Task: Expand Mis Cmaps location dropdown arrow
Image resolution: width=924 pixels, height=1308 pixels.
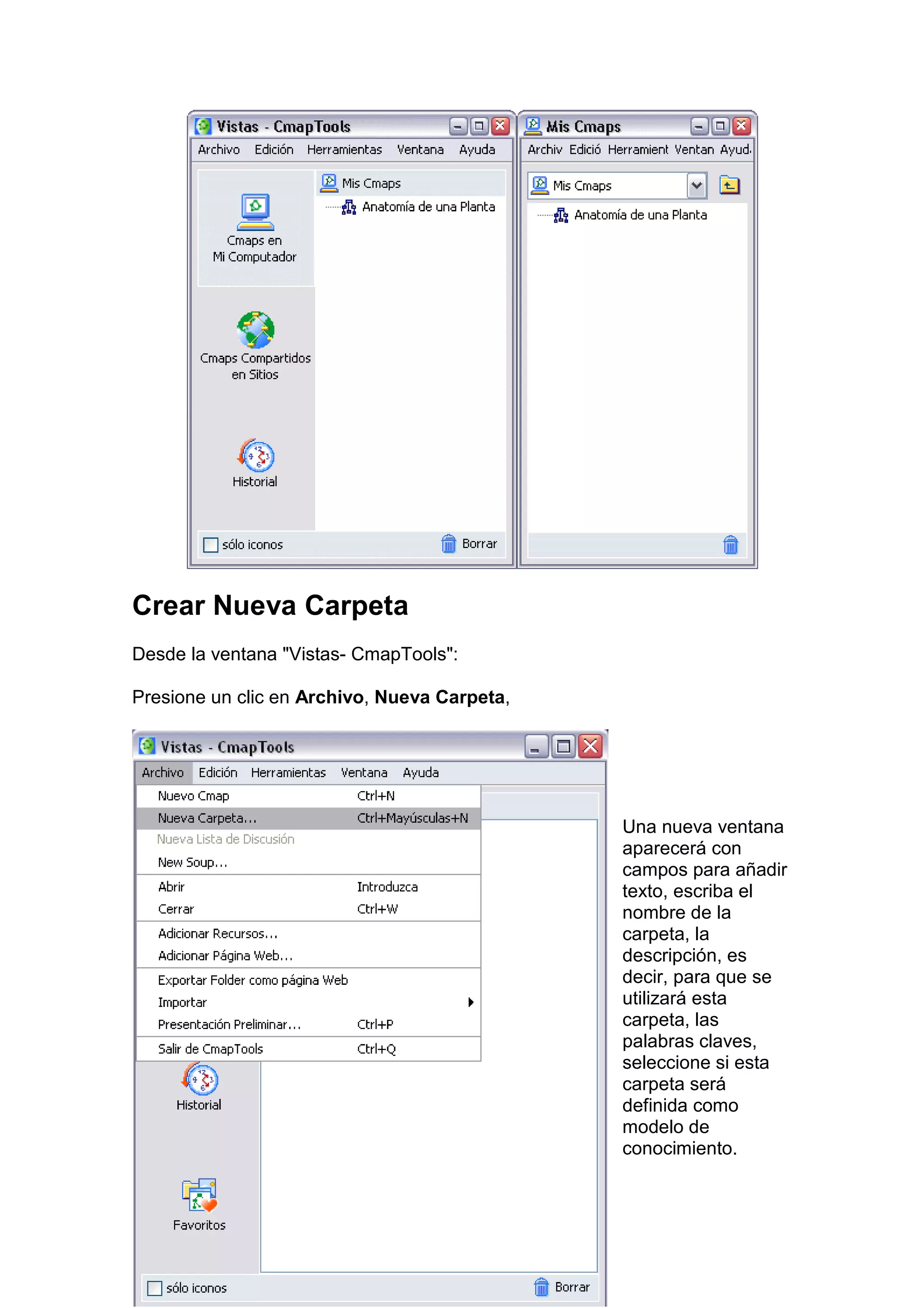Action: coord(696,185)
